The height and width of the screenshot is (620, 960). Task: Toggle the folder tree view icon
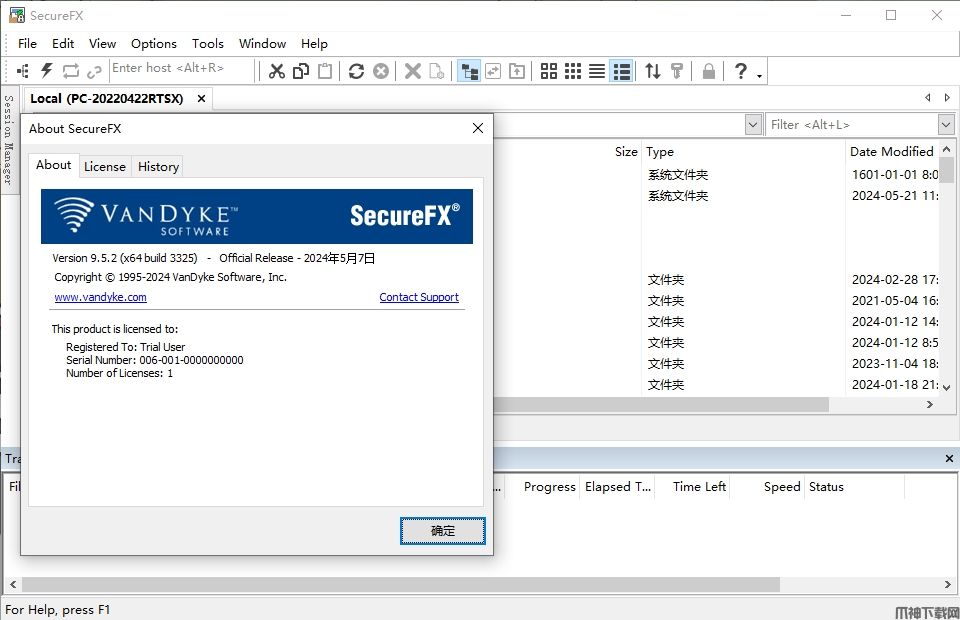tap(469, 71)
